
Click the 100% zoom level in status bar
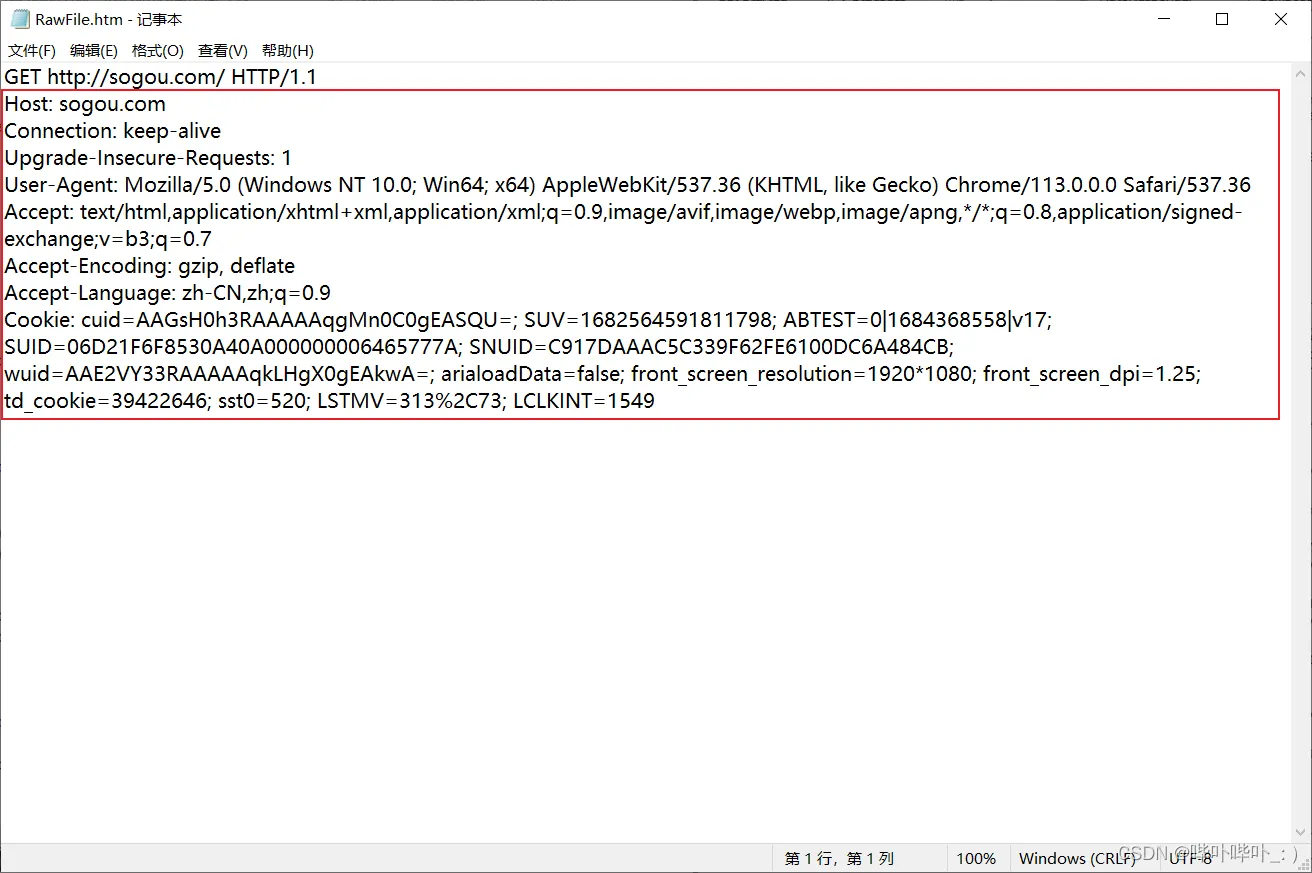click(x=976, y=858)
